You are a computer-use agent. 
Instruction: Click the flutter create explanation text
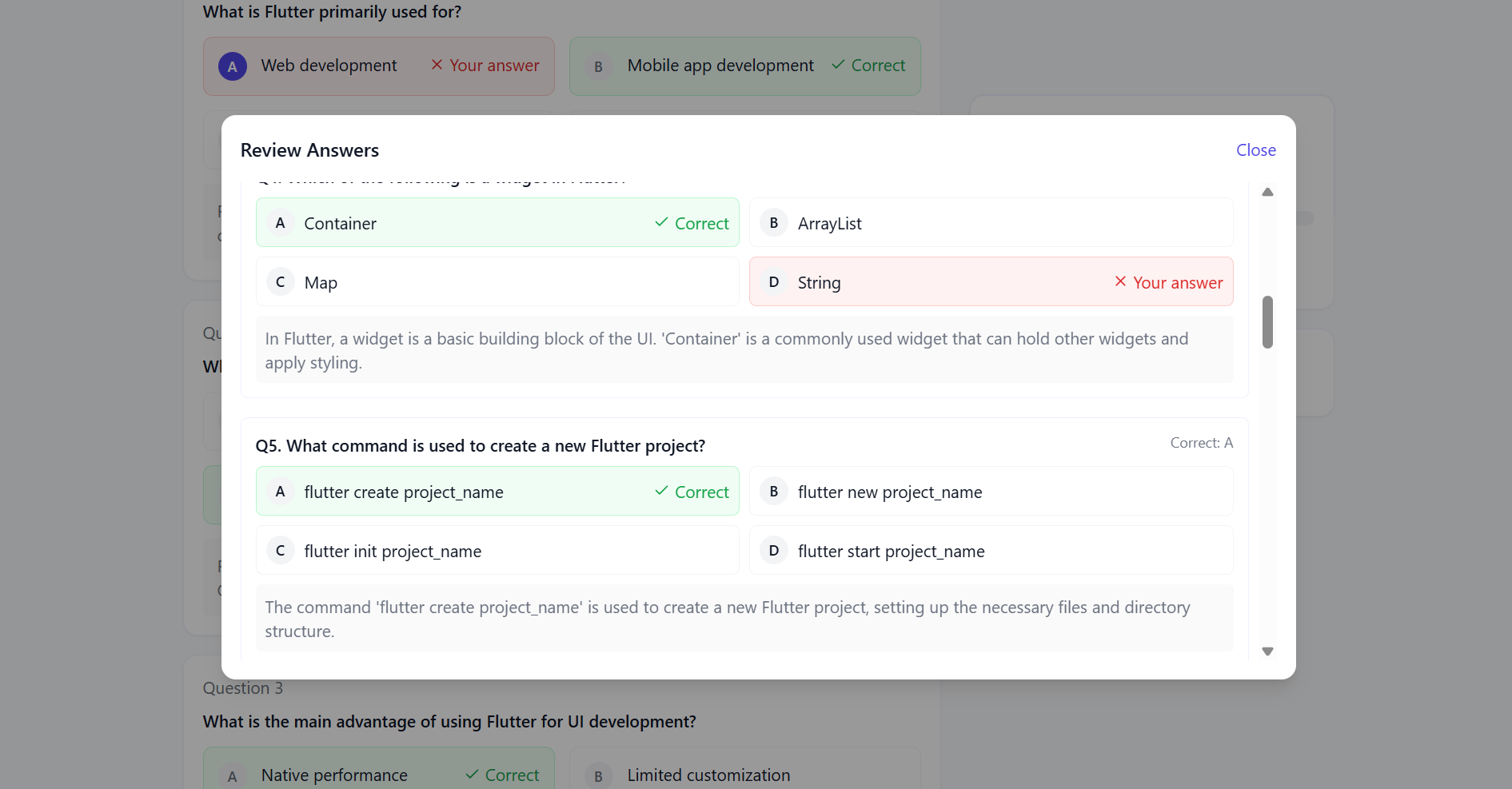point(744,619)
